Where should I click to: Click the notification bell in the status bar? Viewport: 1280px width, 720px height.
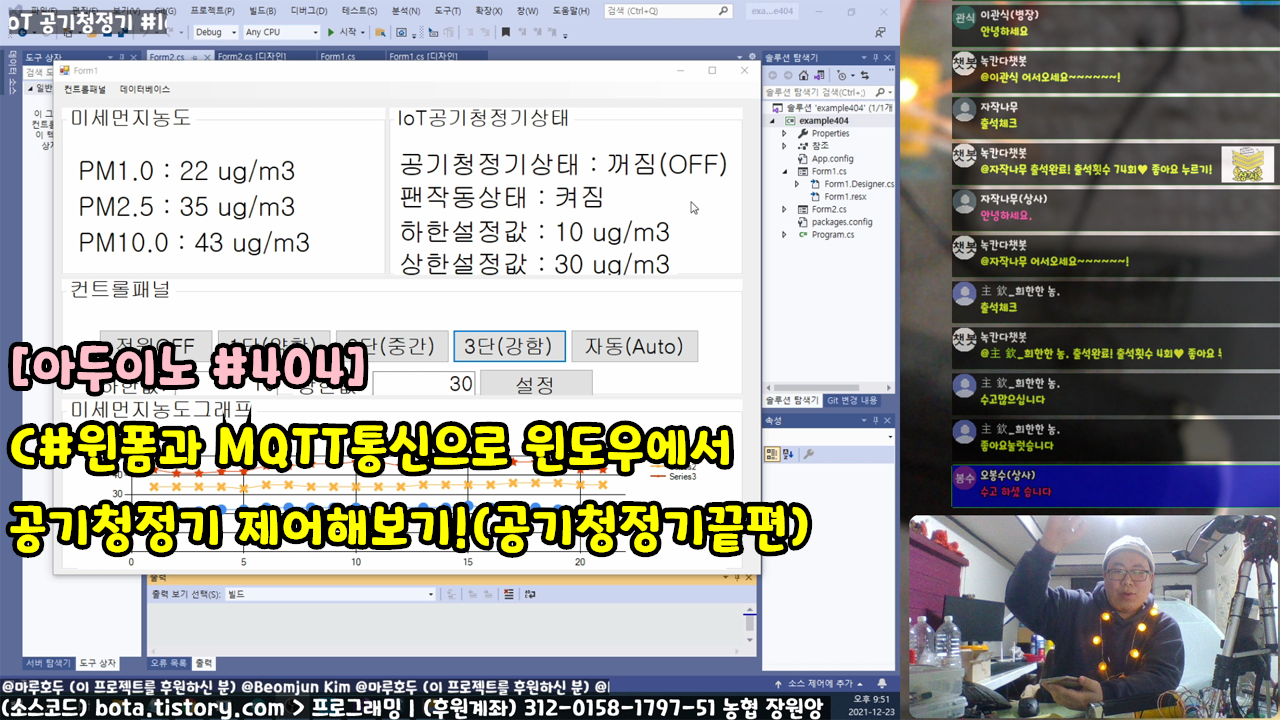pyautogui.click(x=882, y=684)
